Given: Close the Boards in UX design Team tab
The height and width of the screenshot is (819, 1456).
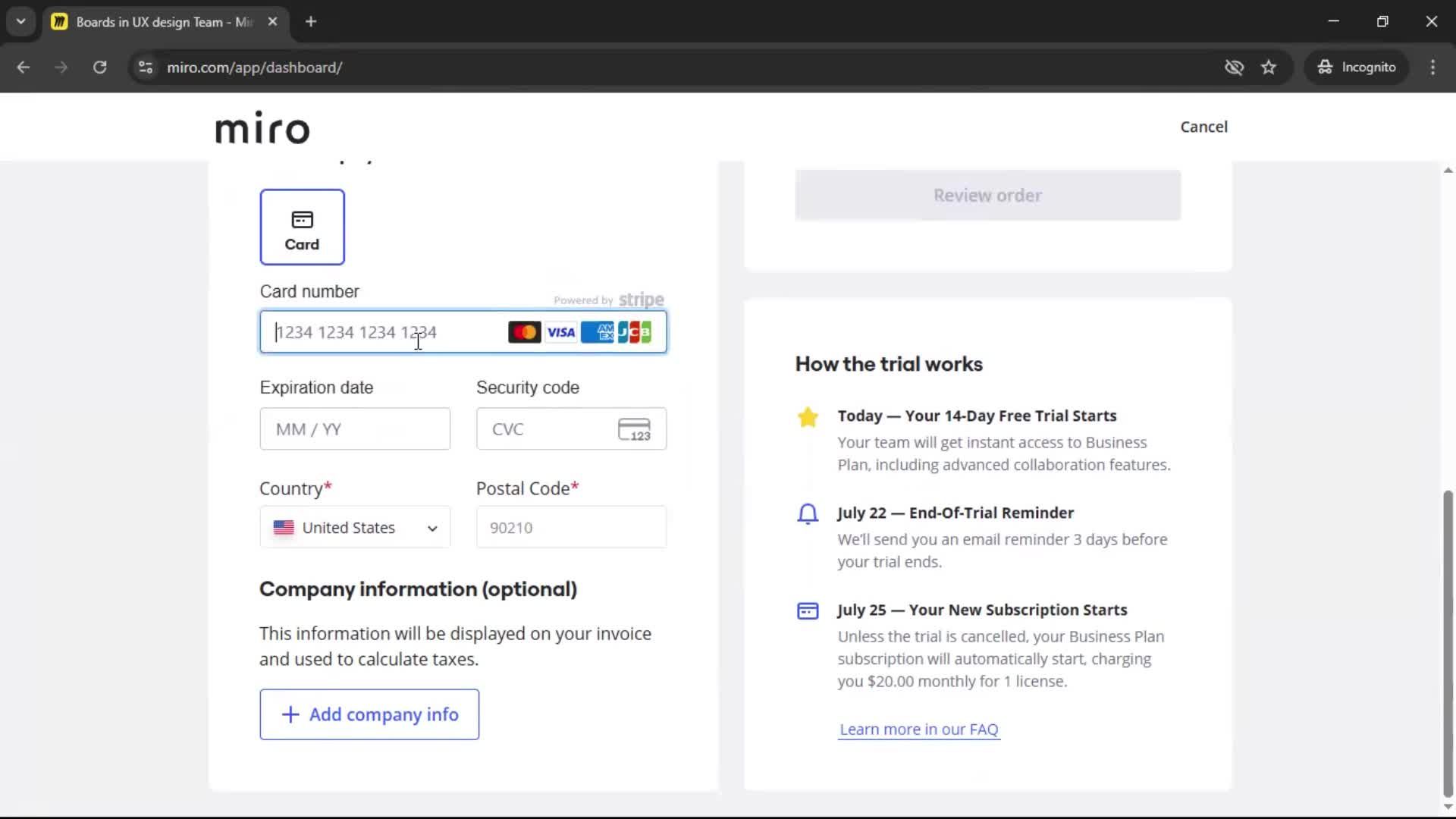Looking at the screenshot, I should (x=272, y=22).
